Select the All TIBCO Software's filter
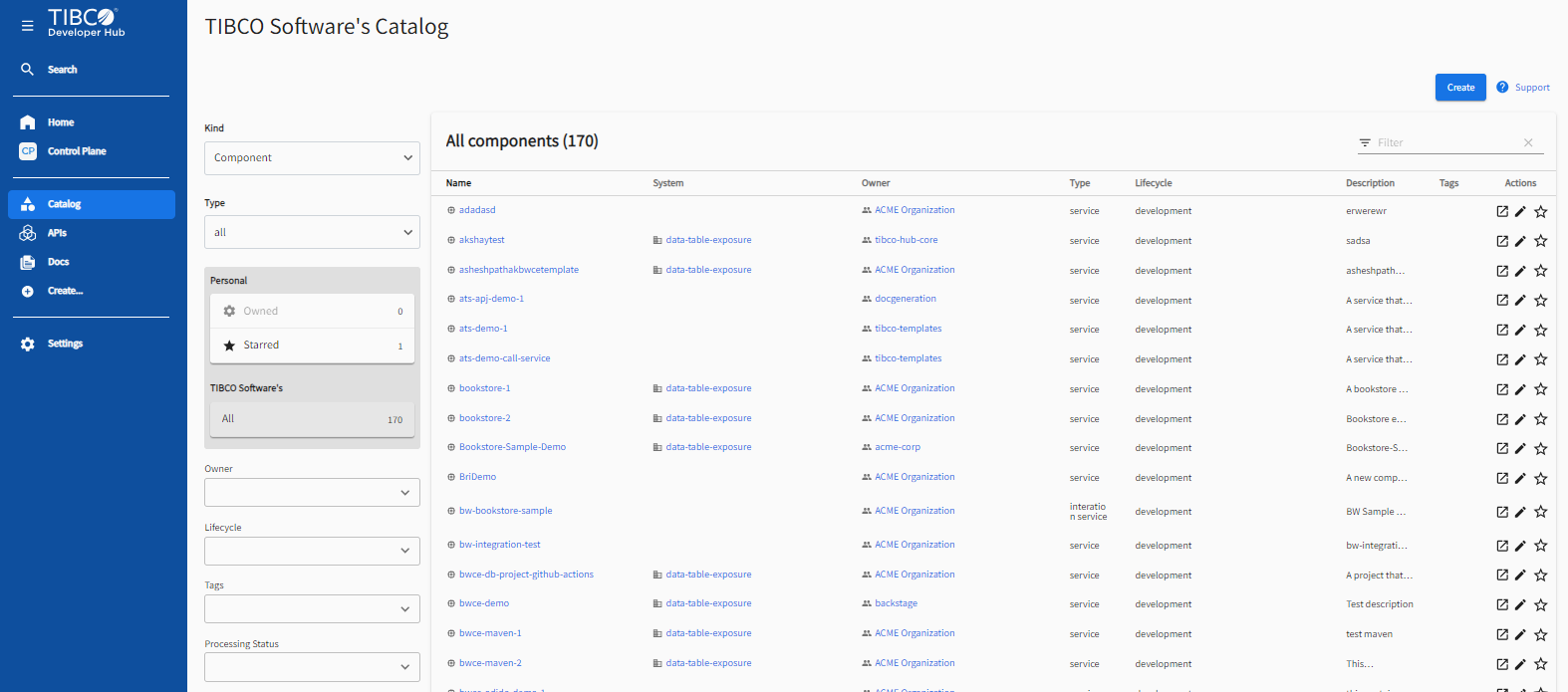 click(312, 419)
